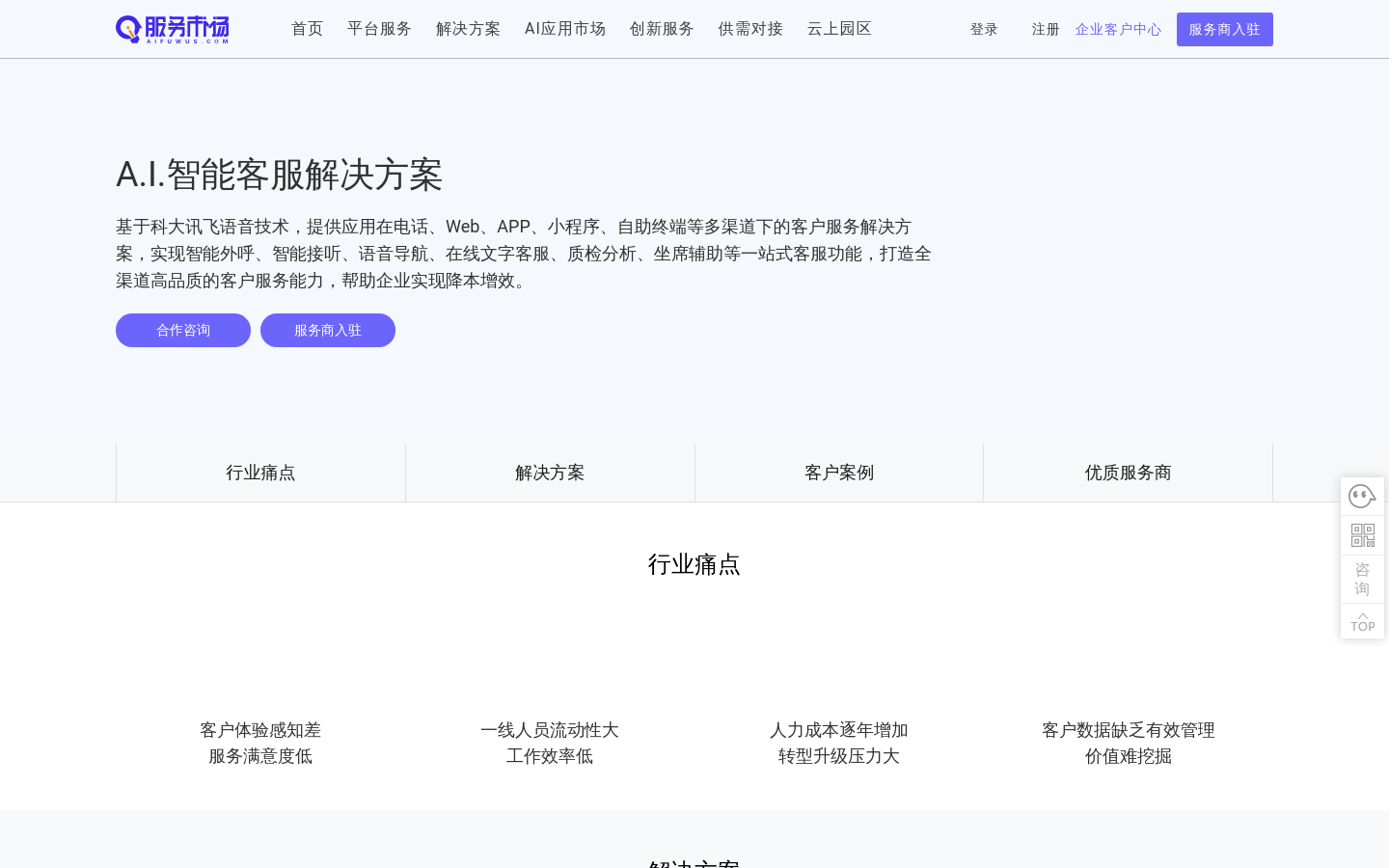Open the 解决方案 navigation menu item
The width and height of the screenshot is (1389, 868).
[x=469, y=29]
